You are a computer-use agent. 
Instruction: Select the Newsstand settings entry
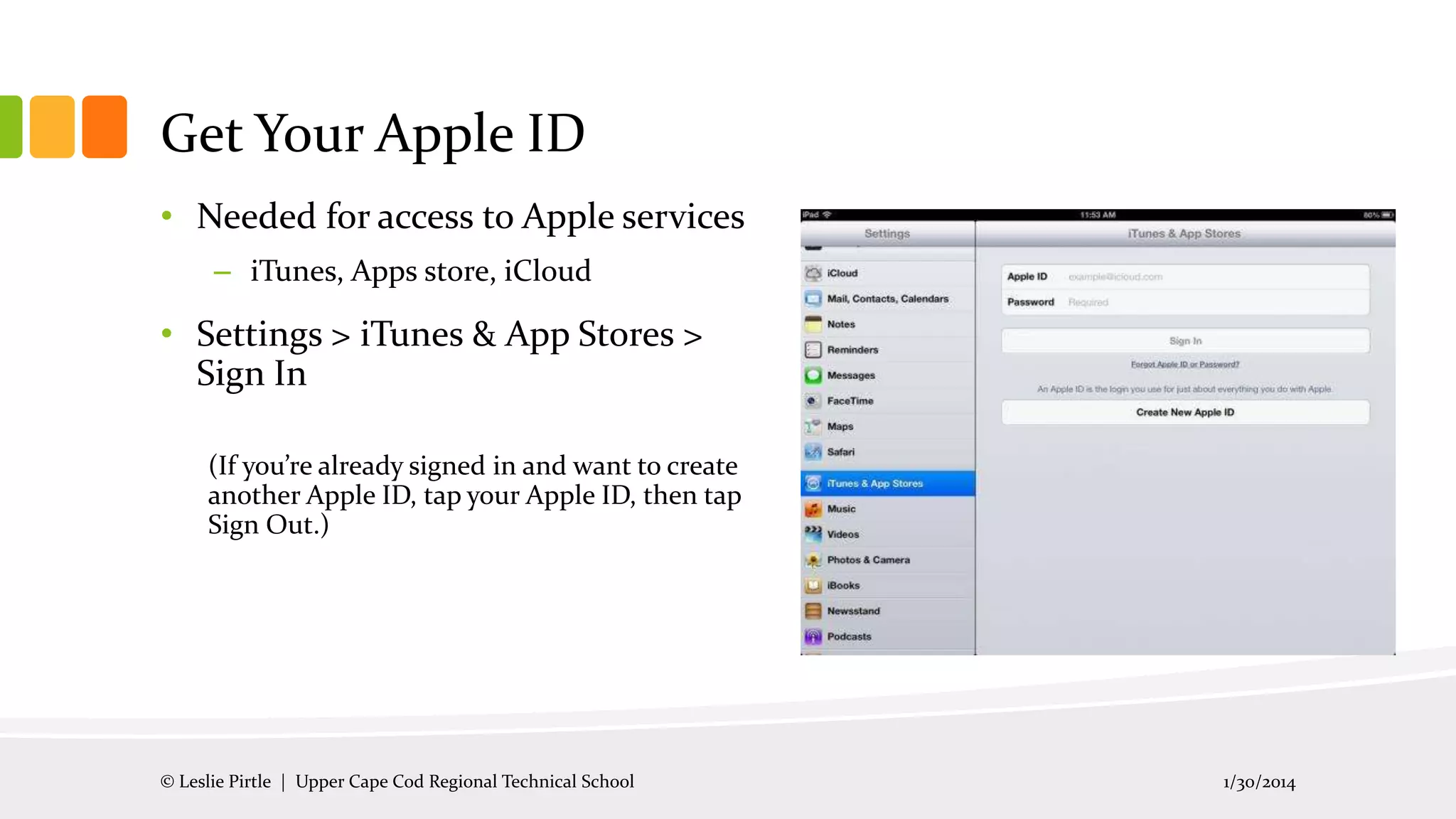[888, 611]
